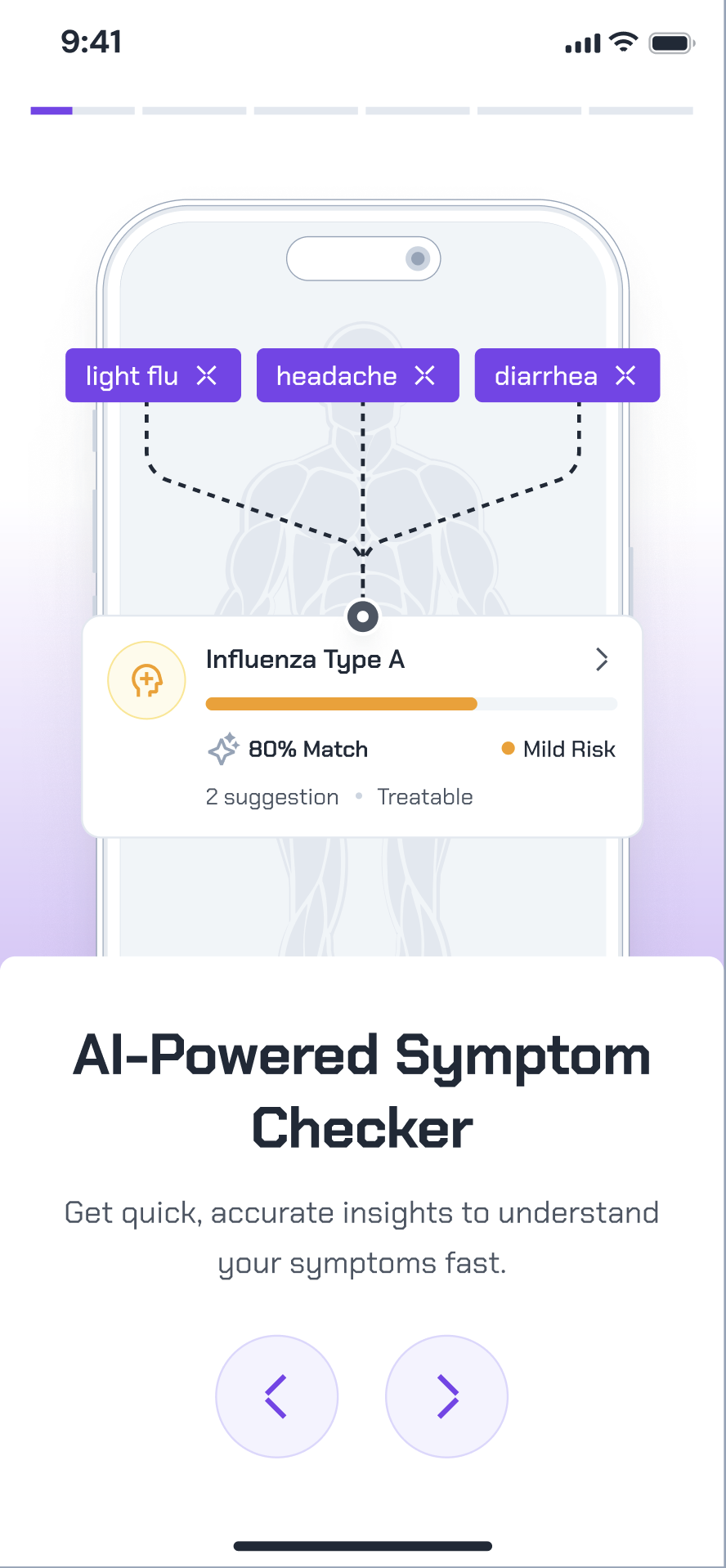Remove the light flu symptom tag

(207, 375)
